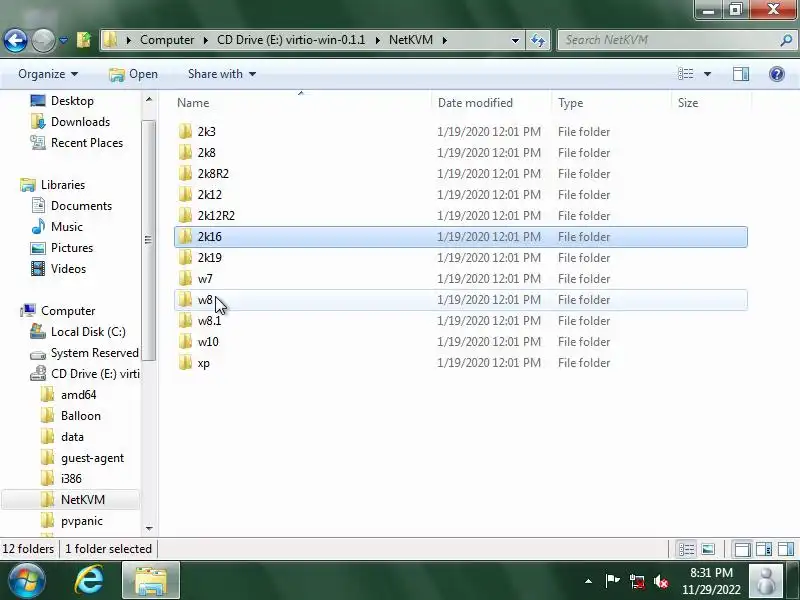The image size is (800, 600).
Task: Expand the view options dropdown arrow
Action: [x=707, y=74]
